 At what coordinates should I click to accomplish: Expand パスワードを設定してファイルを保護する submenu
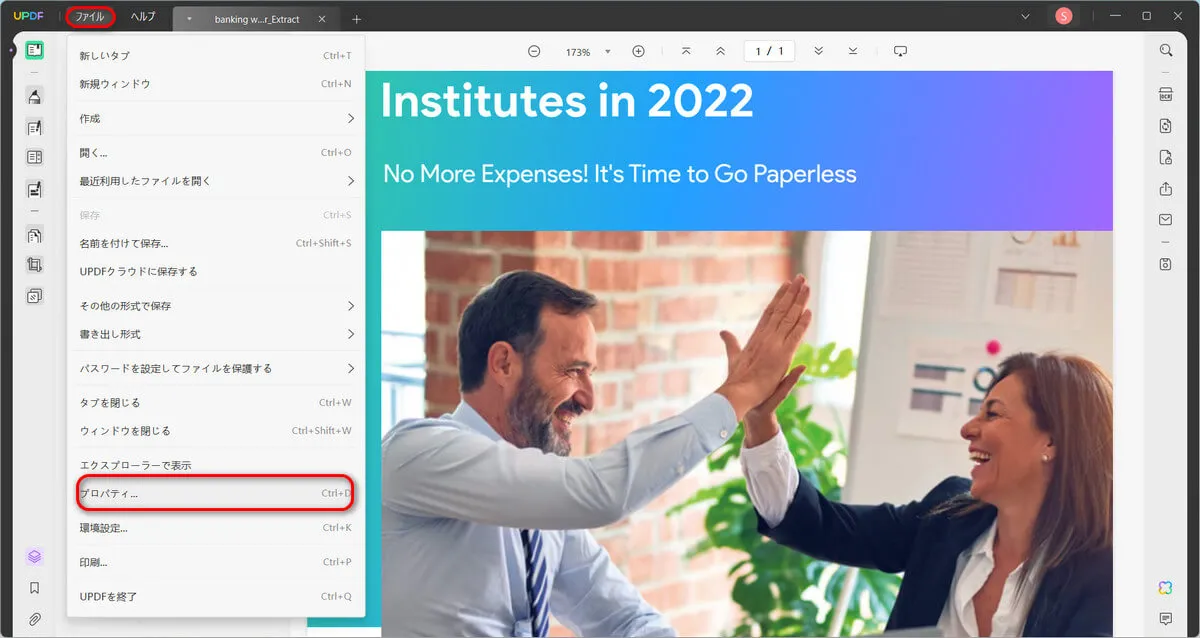[217, 368]
